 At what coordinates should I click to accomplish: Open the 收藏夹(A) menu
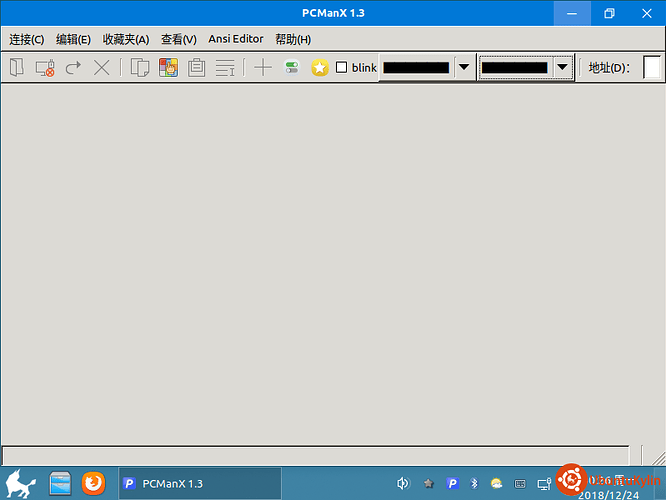coord(126,40)
